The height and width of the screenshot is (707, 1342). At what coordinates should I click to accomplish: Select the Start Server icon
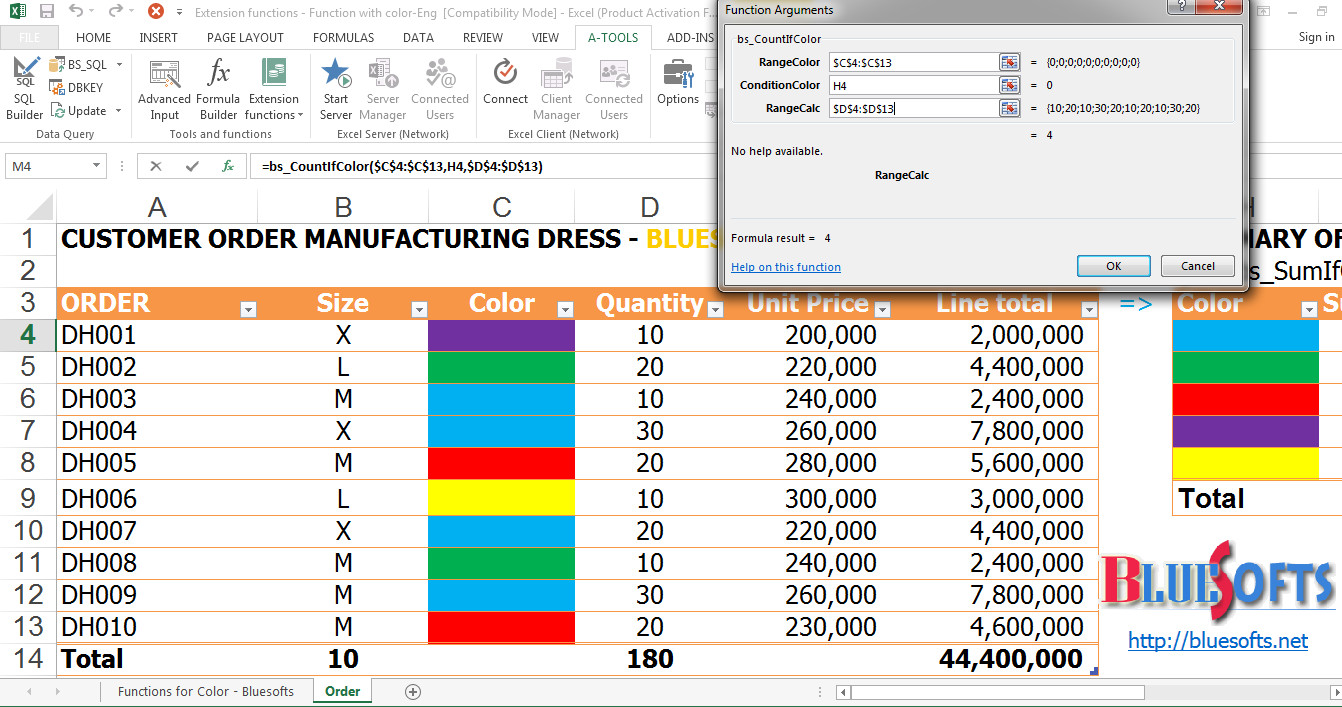coord(336,90)
